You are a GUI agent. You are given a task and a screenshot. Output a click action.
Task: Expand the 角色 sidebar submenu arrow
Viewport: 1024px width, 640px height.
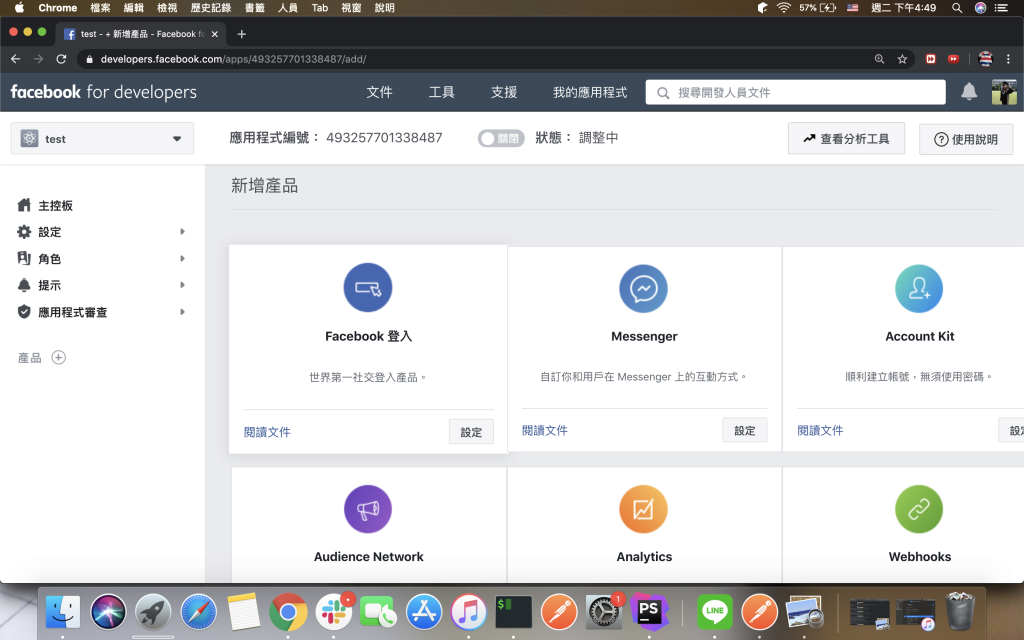(182, 259)
